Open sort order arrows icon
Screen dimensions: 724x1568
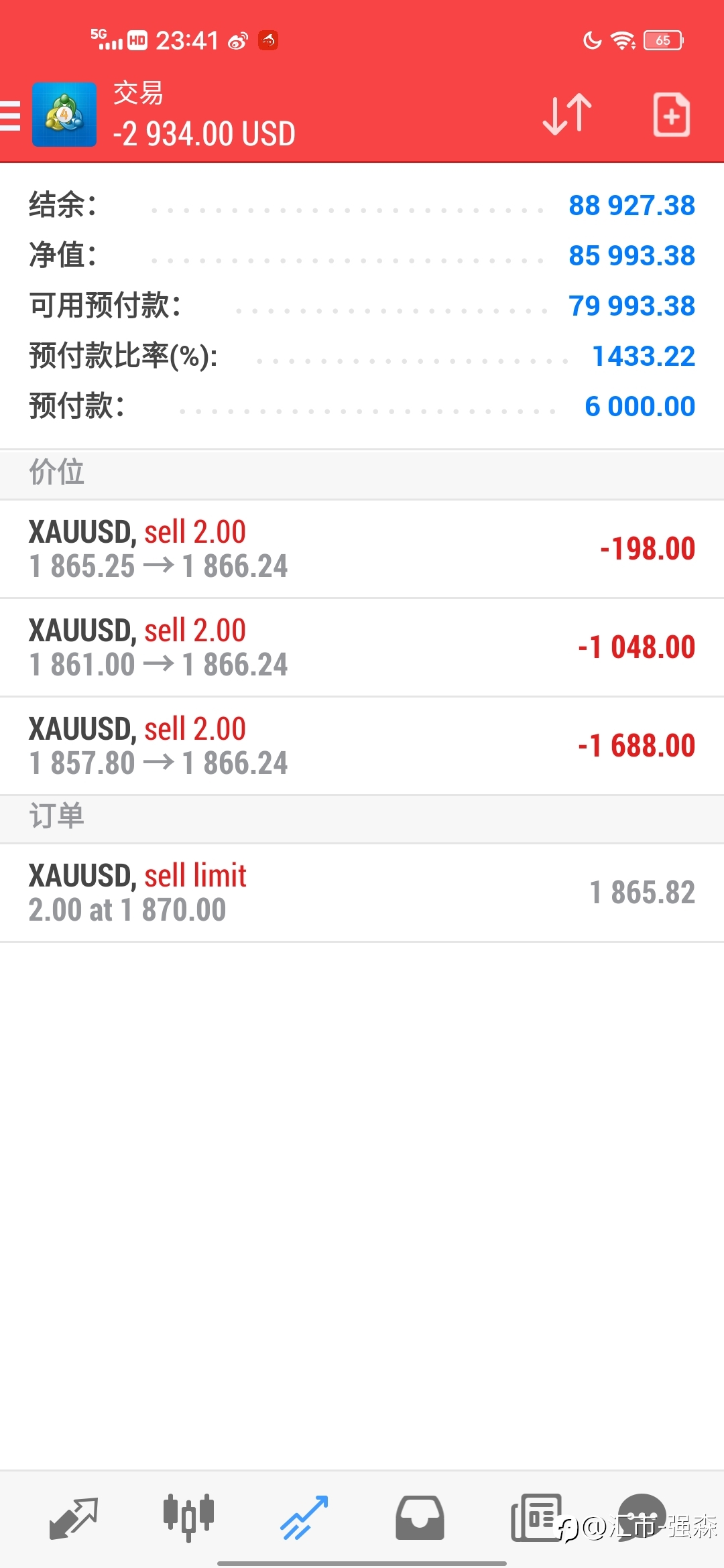(x=567, y=115)
